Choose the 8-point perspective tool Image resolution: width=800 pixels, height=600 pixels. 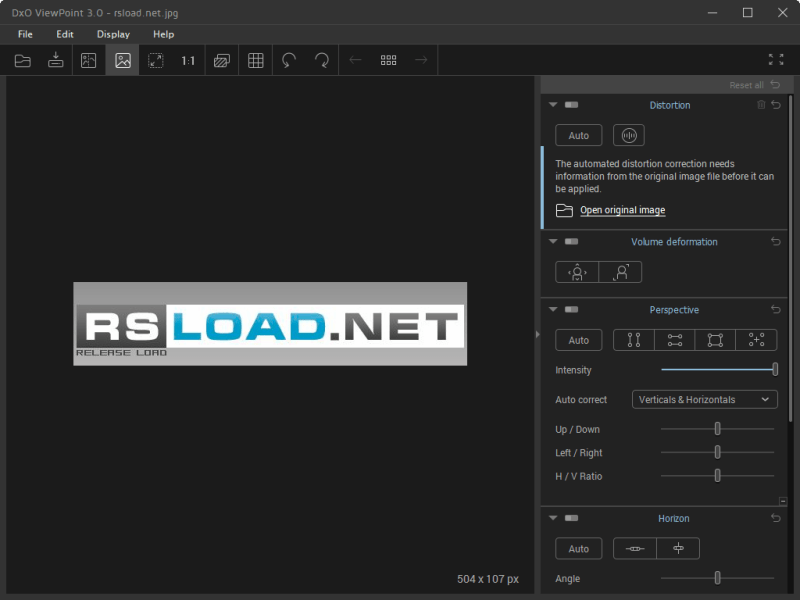coord(756,341)
